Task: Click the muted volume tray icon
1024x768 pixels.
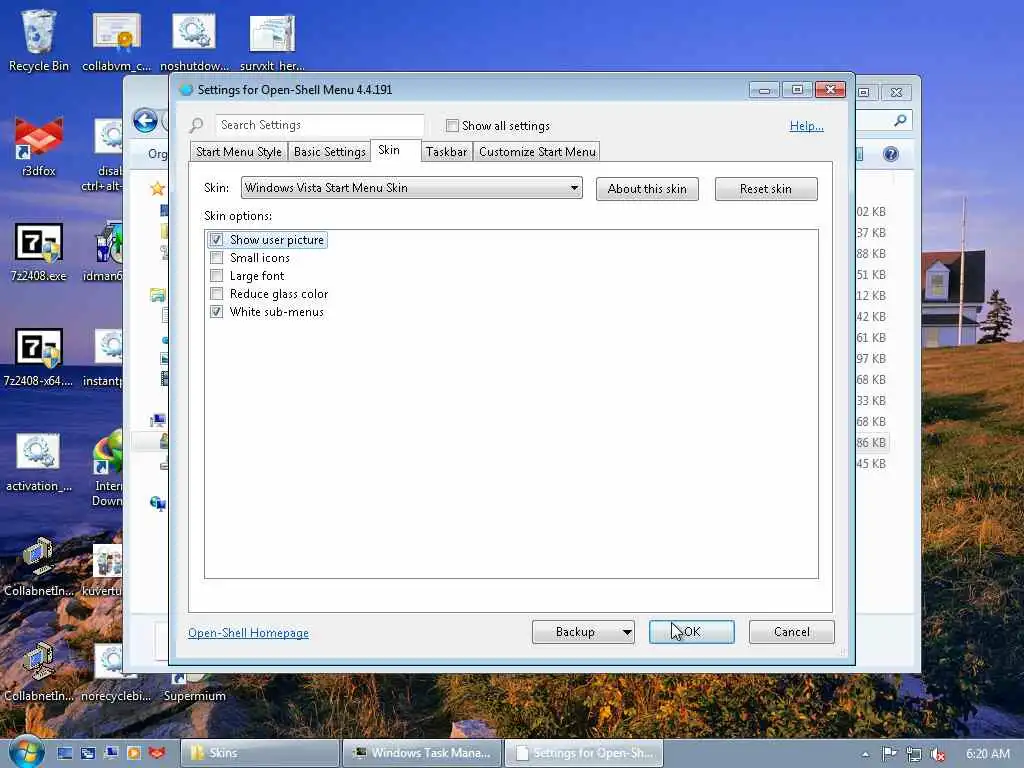Action: point(938,754)
